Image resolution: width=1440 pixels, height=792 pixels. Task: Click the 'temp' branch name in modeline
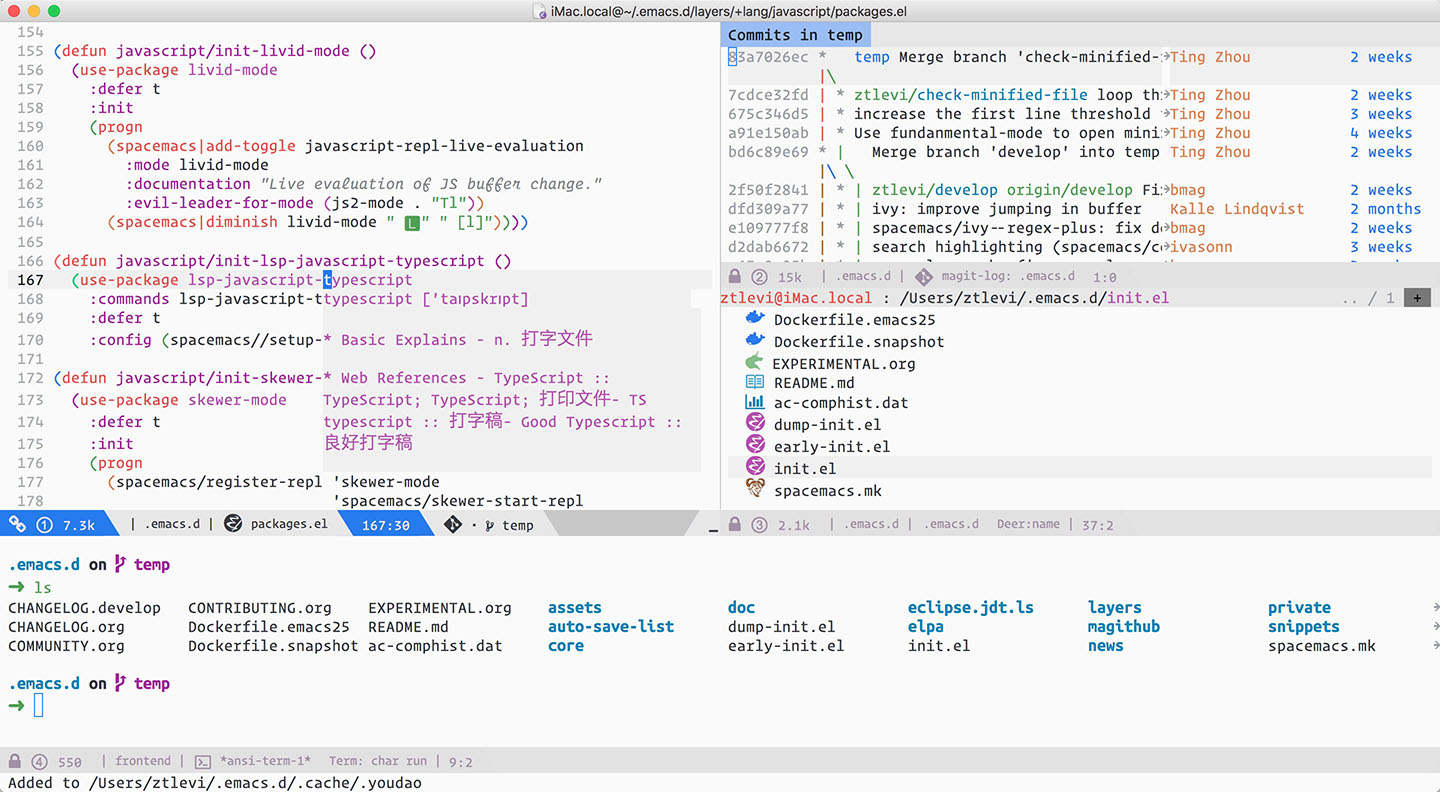(x=517, y=525)
